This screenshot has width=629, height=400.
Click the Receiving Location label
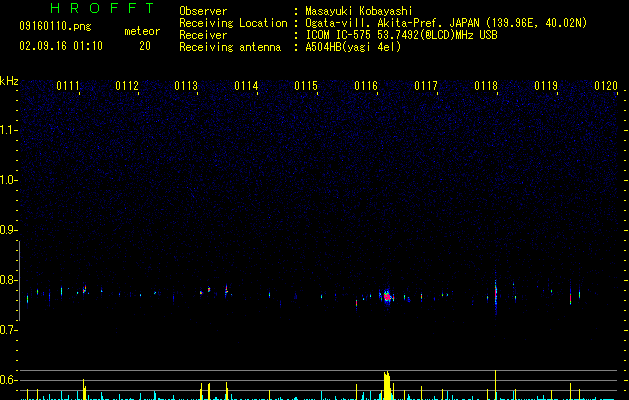coord(233,23)
